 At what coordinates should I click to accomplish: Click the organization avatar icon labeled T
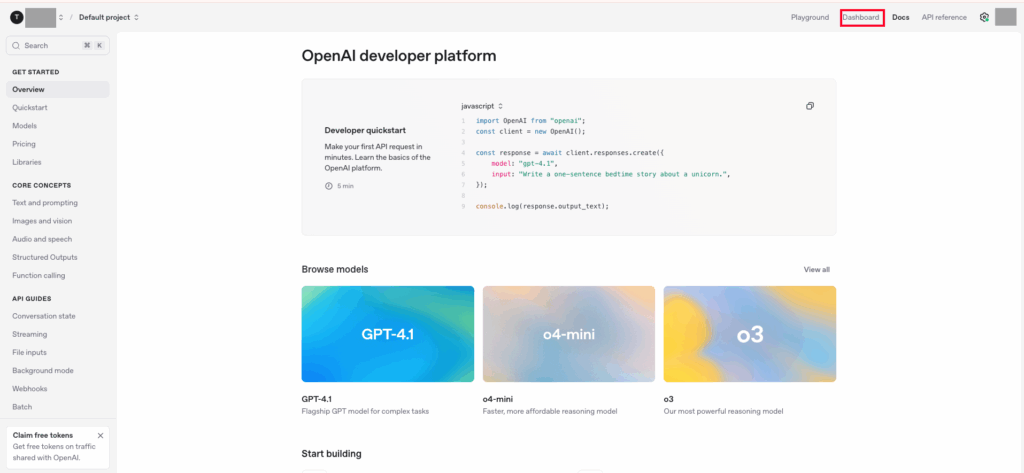coord(15,17)
